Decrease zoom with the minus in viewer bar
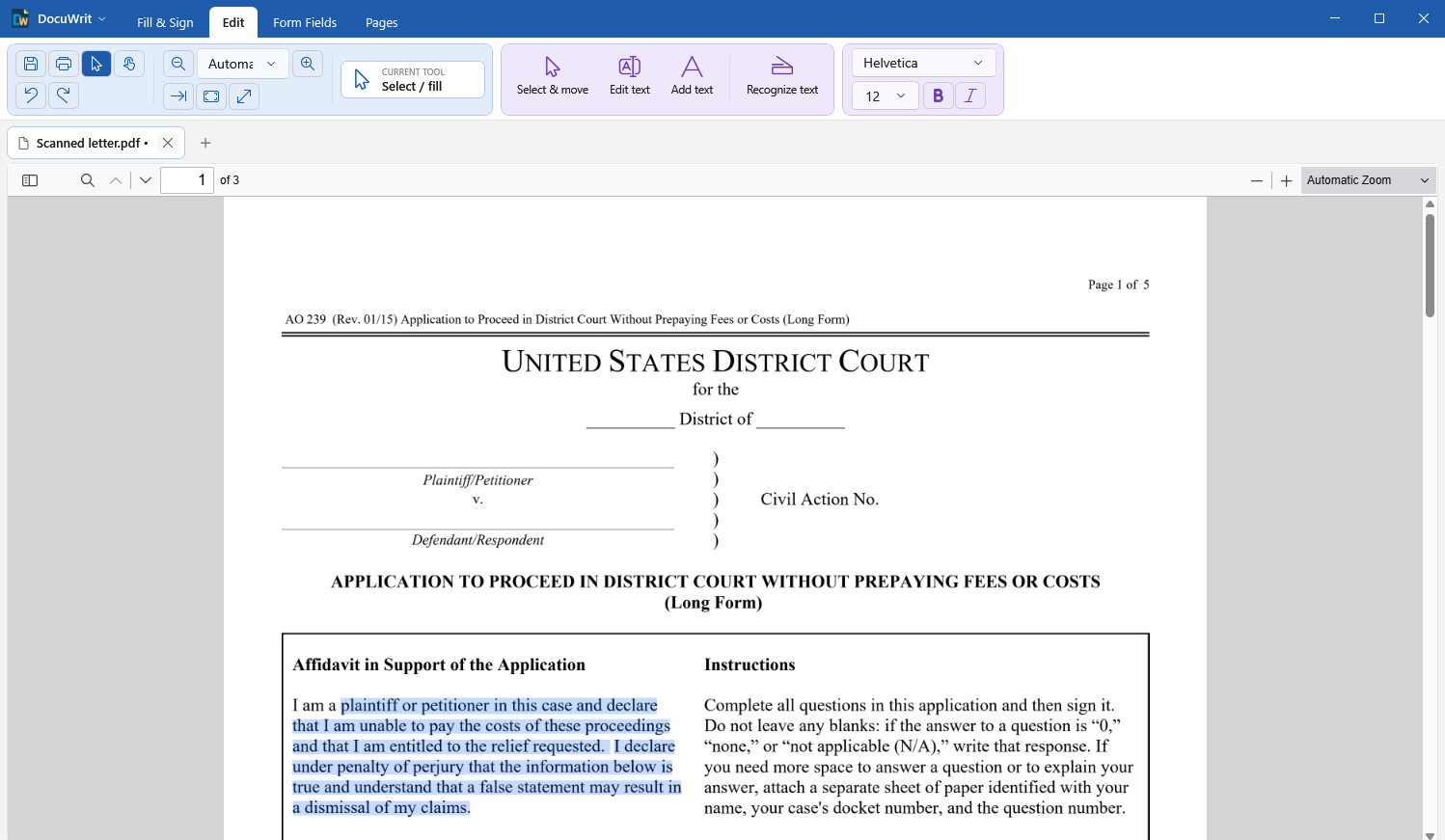Screen dimensions: 1445x840 (x=1256, y=180)
